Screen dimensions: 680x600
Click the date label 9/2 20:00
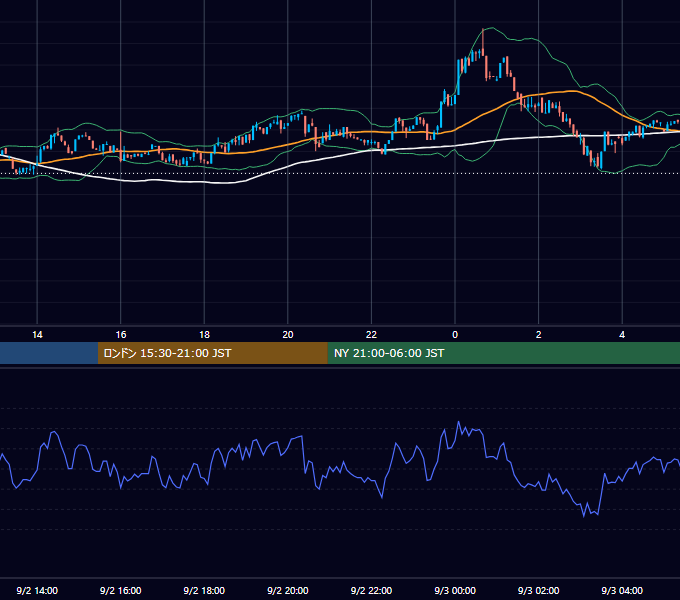click(x=288, y=590)
